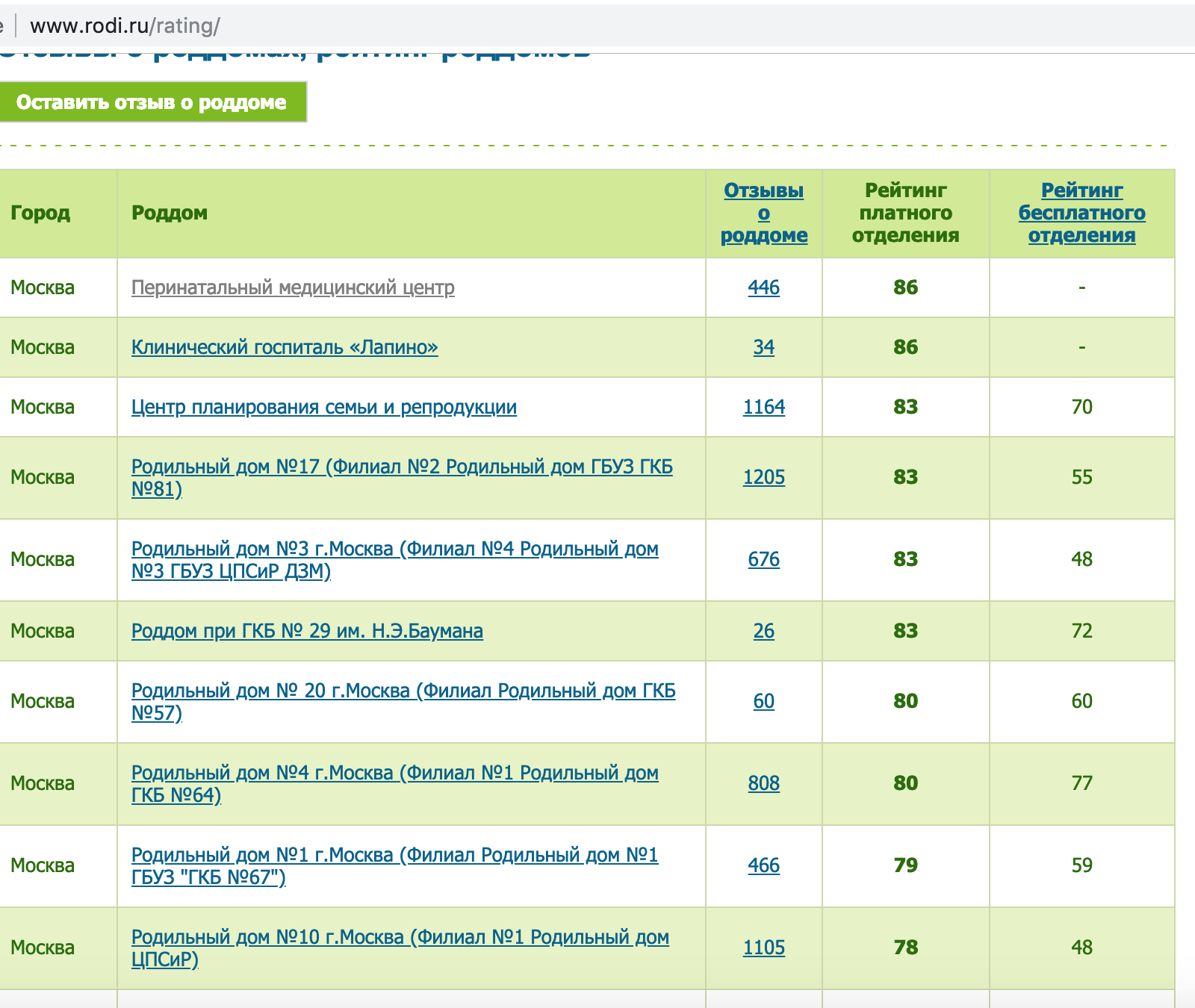Open the Родильный дом №4 link
The height and width of the screenshot is (1008, 1195).
pos(394,774)
